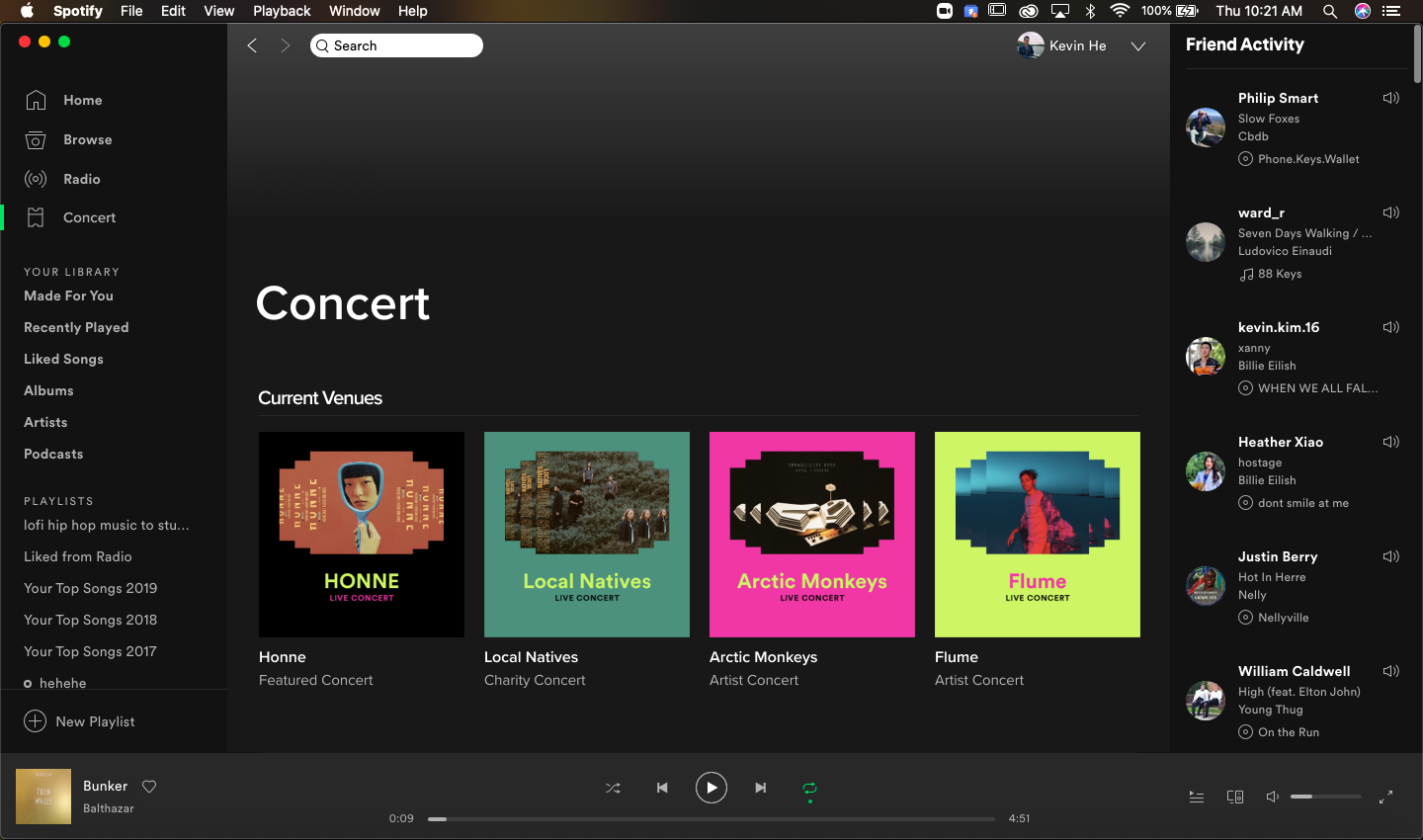This screenshot has width=1423, height=840.
Task: Open lofi hip hop music playlist
Action: 107,525
